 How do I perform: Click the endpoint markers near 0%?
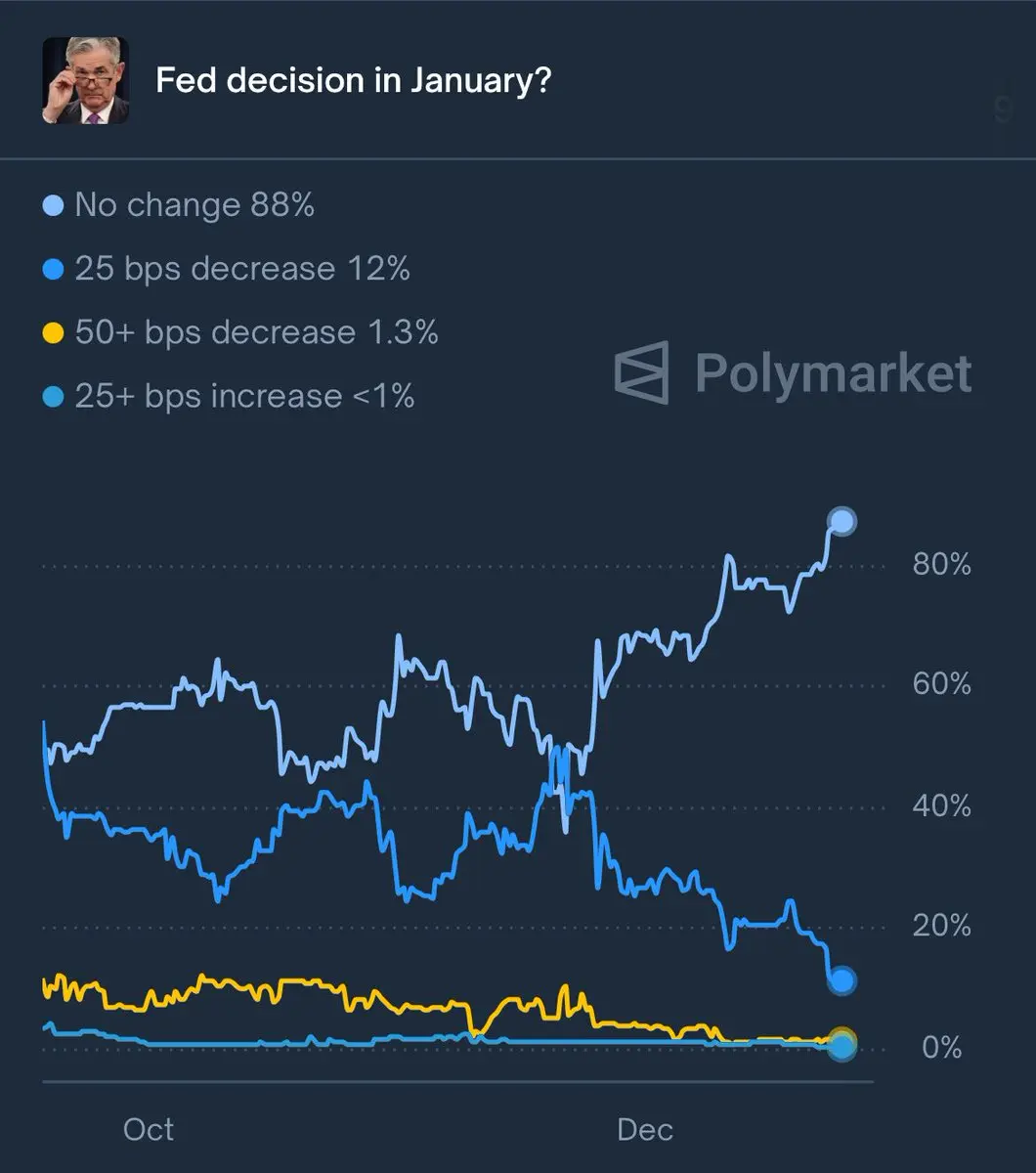pyautogui.click(x=842, y=1043)
